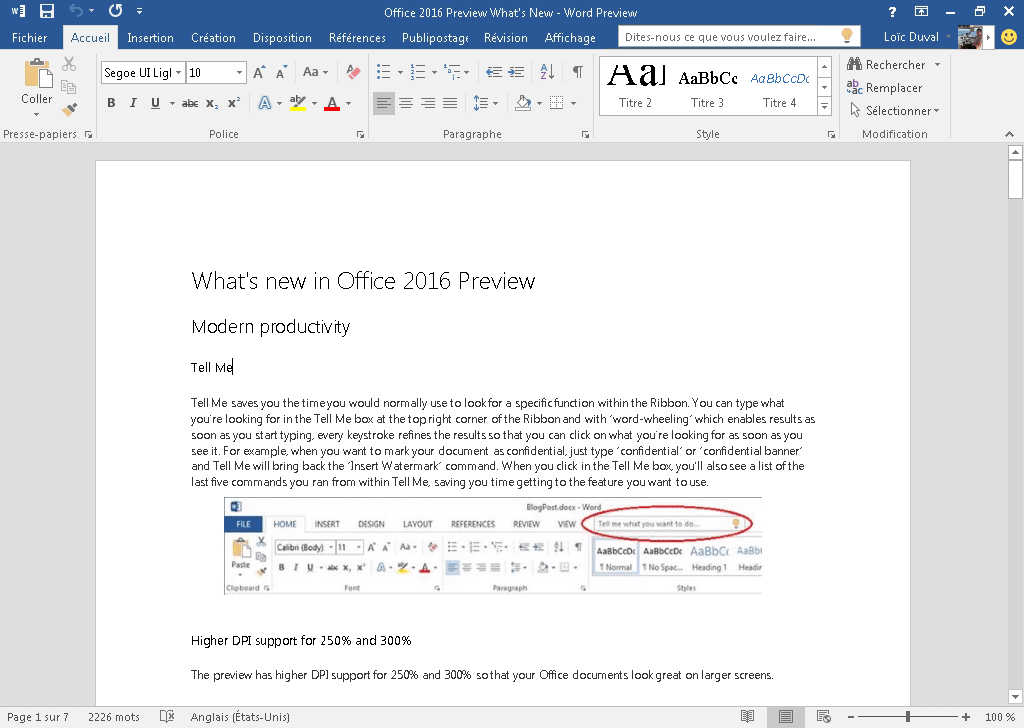Sort text alphabetically (A-Z icon)

[547, 72]
